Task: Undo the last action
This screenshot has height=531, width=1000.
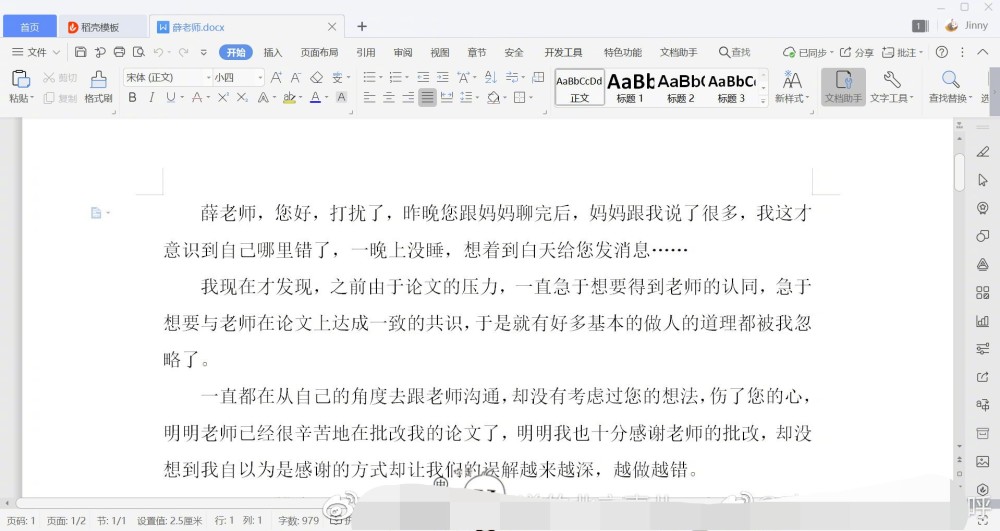Action: [158, 52]
